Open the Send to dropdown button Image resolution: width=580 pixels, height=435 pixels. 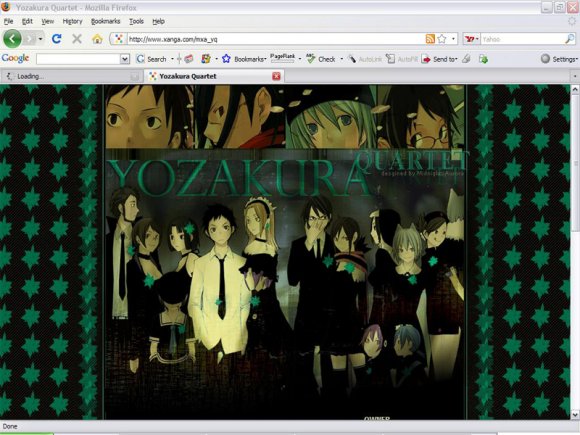(440, 59)
